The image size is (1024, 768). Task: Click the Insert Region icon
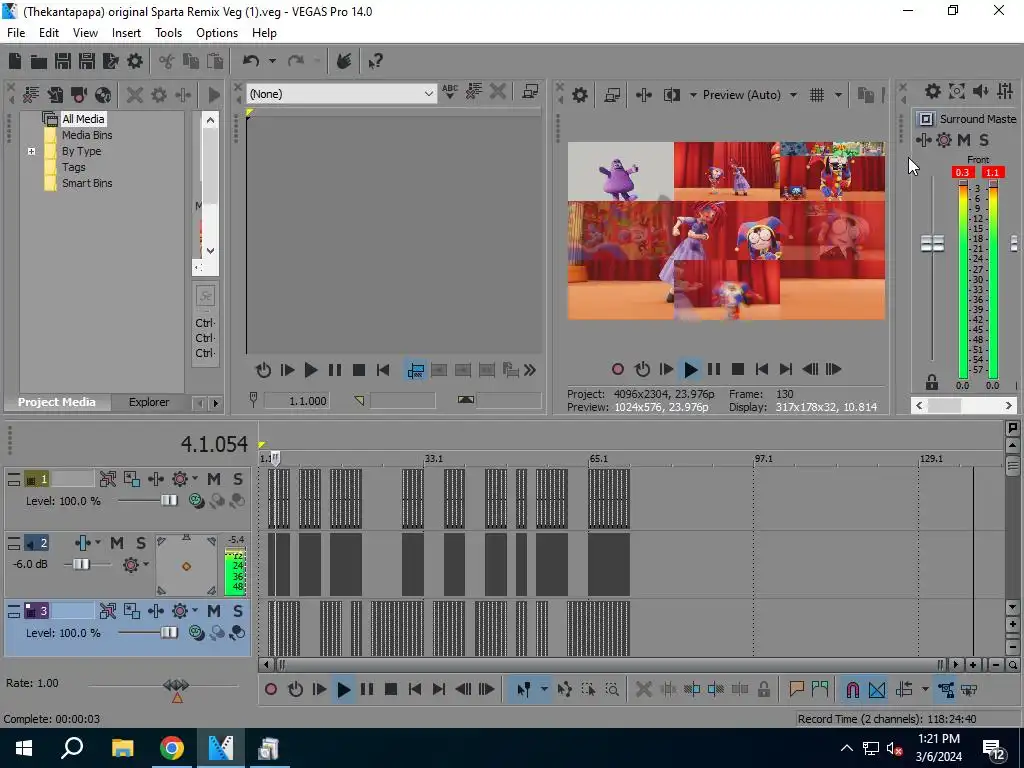point(820,690)
